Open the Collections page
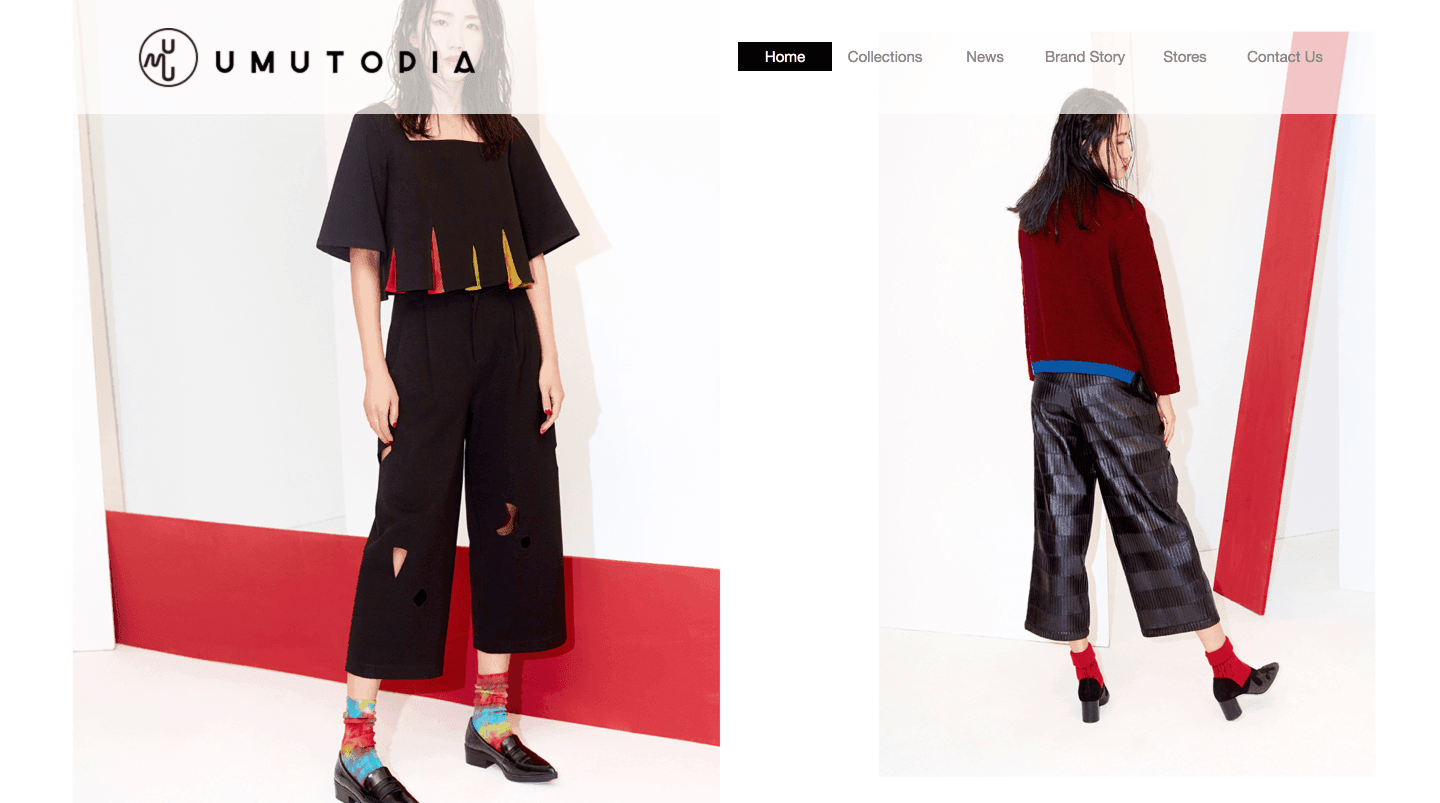1440x803 pixels. click(x=885, y=57)
